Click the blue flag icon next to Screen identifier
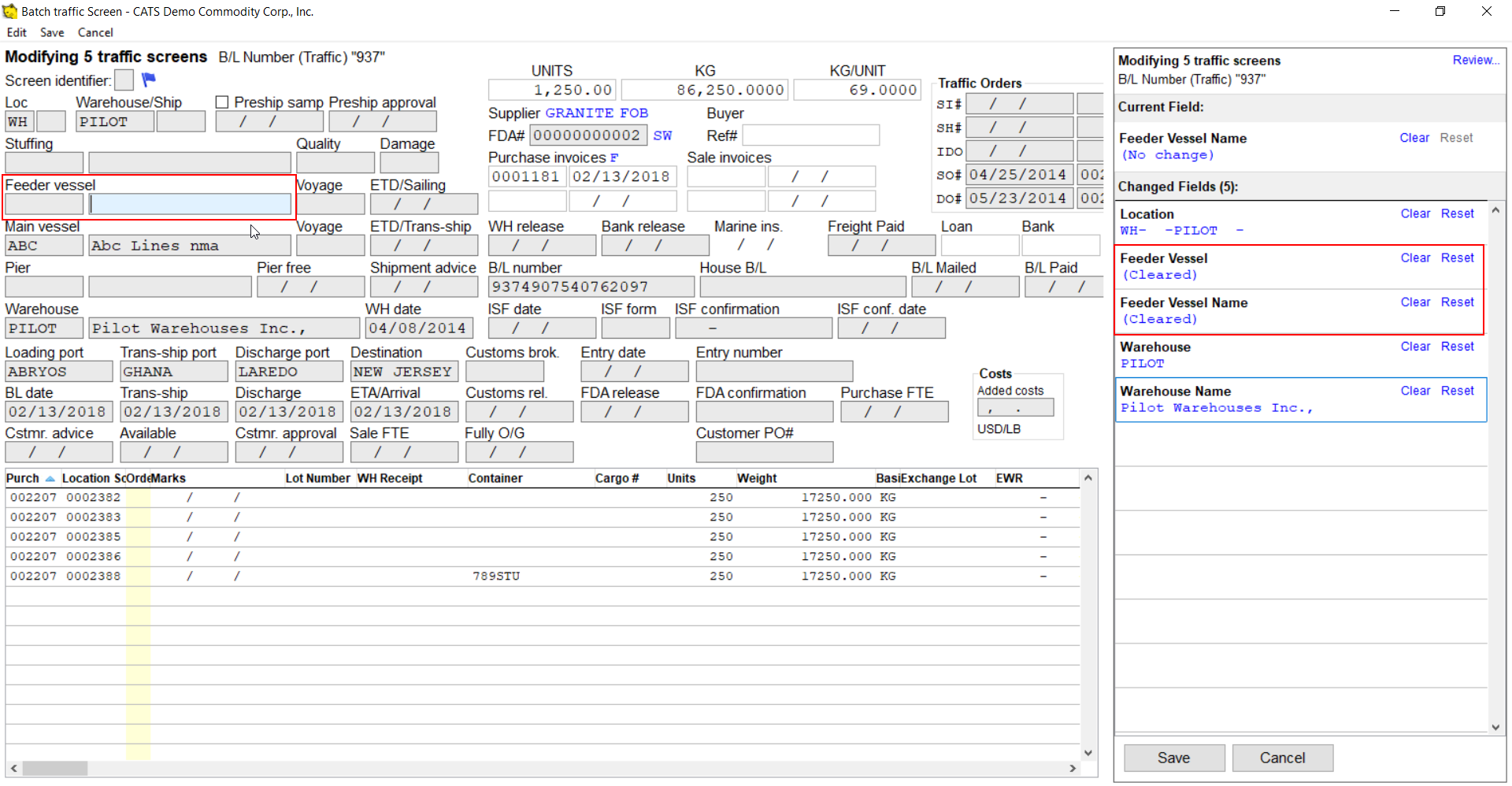Viewport: 1512px width, 786px height. pos(149,80)
